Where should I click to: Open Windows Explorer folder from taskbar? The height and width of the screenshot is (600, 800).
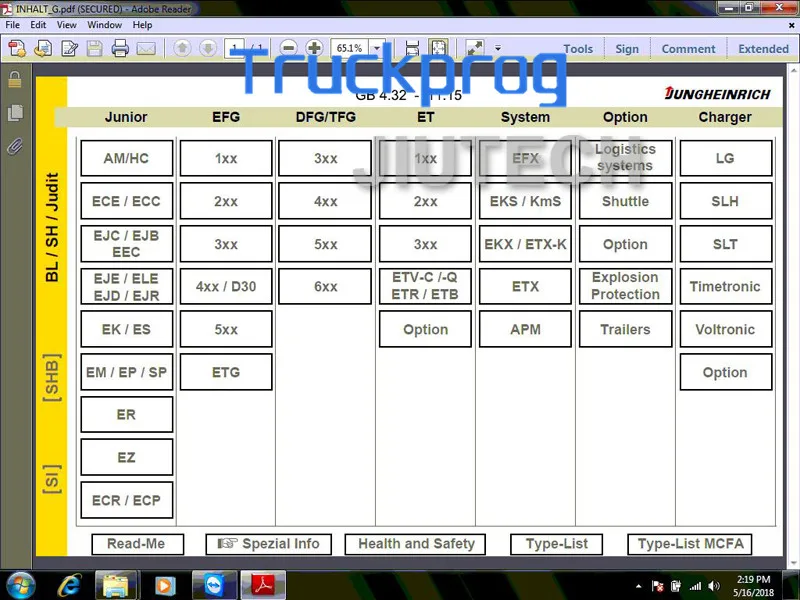point(116,585)
